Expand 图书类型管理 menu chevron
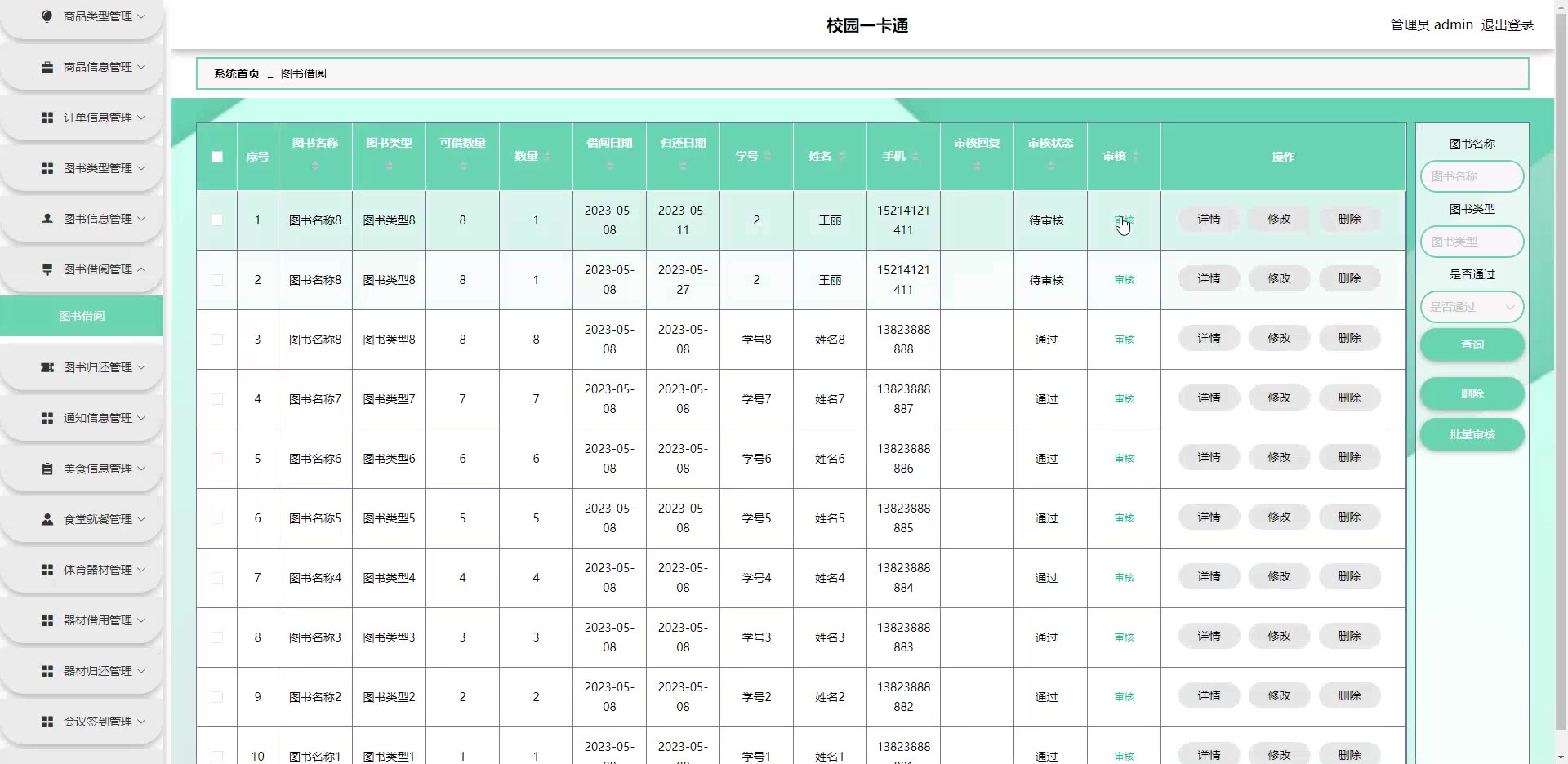This screenshot has width=1568, height=764. coord(141,168)
